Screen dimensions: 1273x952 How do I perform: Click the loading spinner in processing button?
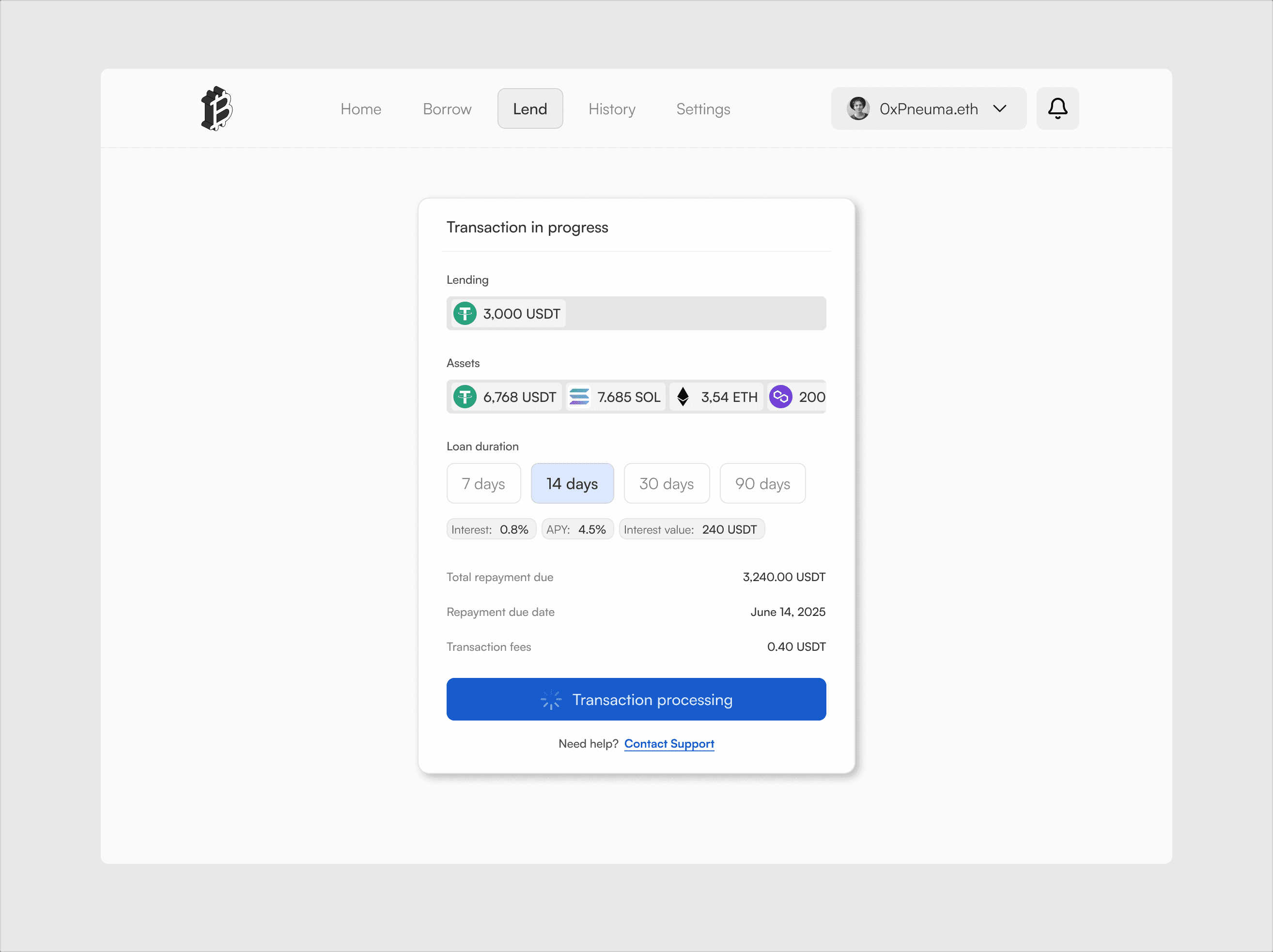point(551,700)
